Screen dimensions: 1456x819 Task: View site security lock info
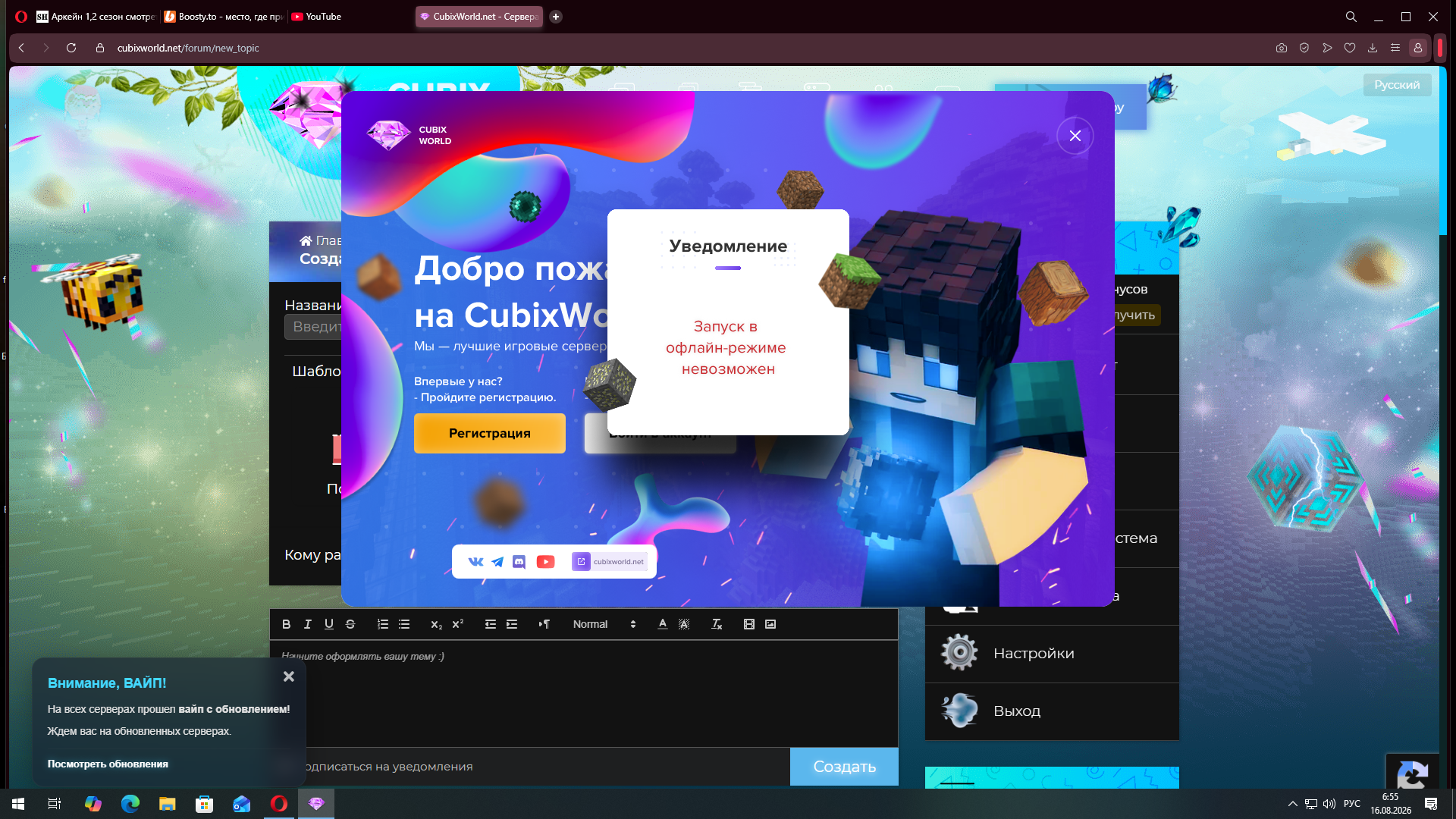pos(99,48)
